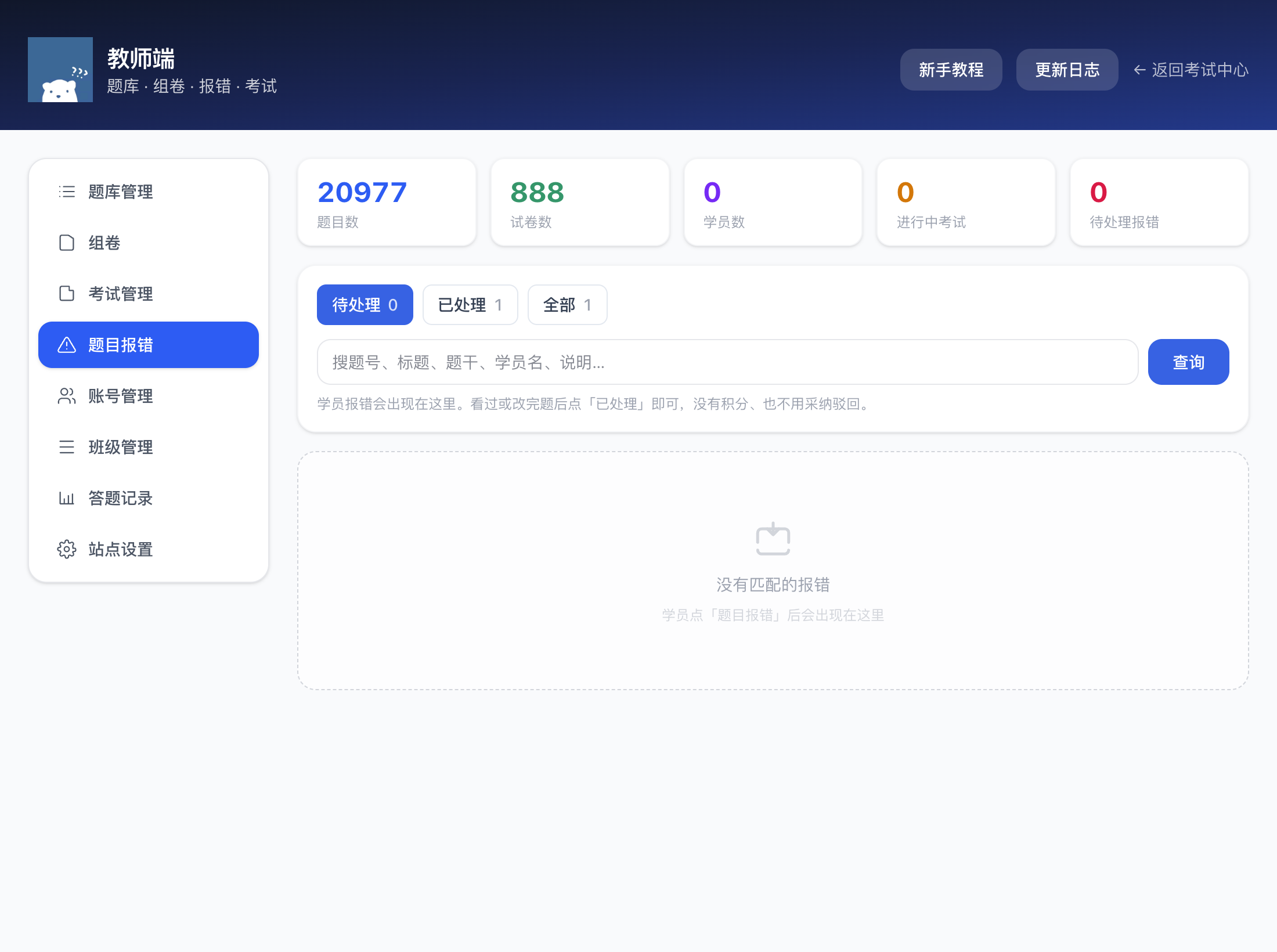Click the users icon beside 账号管理
Viewport: 1277px width, 952px height.
pyautogui.click(x=67, y=396)
